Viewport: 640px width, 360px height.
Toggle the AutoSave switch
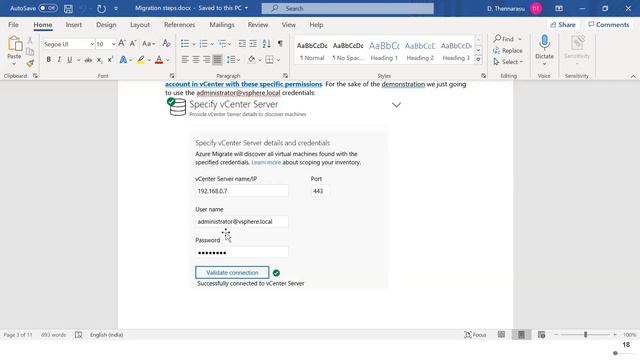[48, 8]
